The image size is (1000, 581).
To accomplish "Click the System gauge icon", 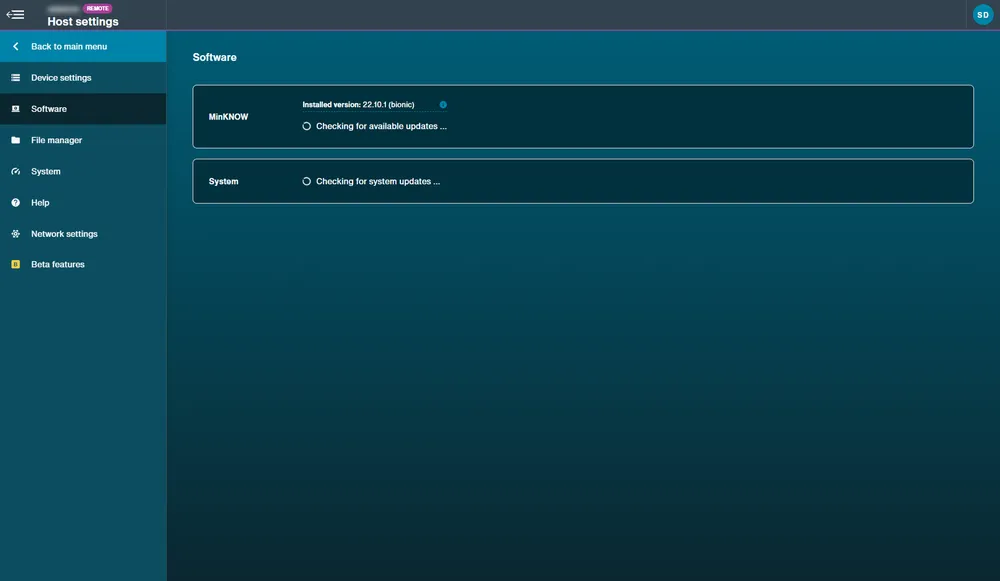I will point(15,172).
